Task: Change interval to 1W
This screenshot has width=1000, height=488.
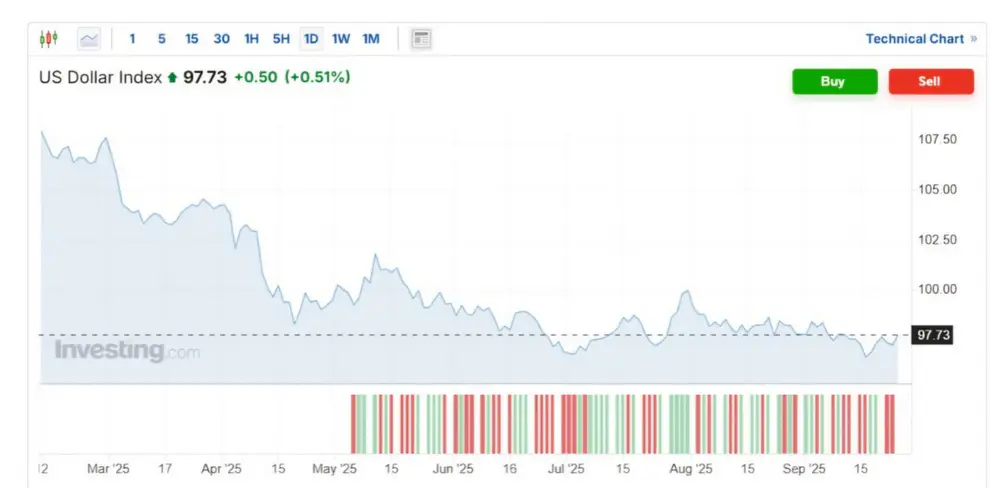Action: coord(341,39)
